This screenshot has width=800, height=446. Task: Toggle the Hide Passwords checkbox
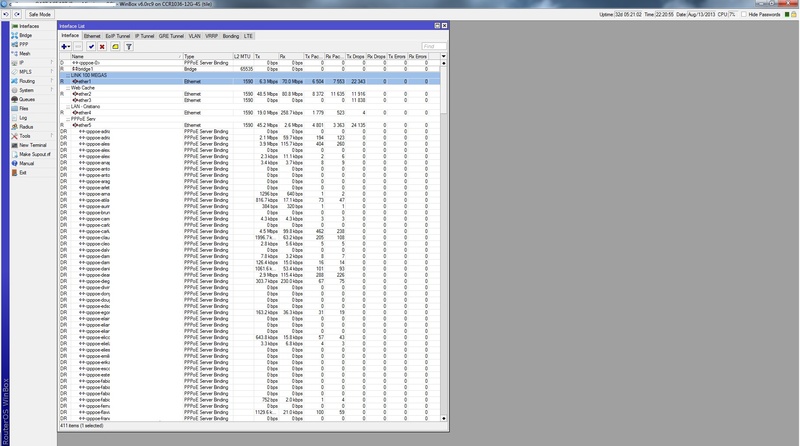pos(744,14)
